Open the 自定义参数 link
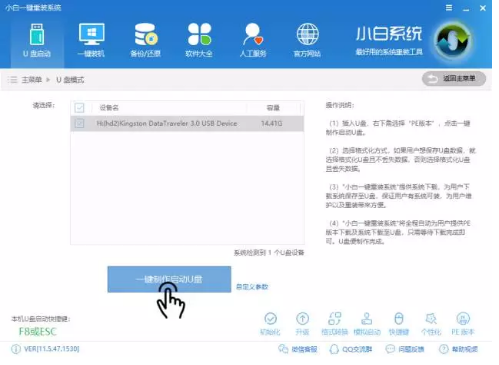The width and height of the screenshot is (499, 365). 252,287
